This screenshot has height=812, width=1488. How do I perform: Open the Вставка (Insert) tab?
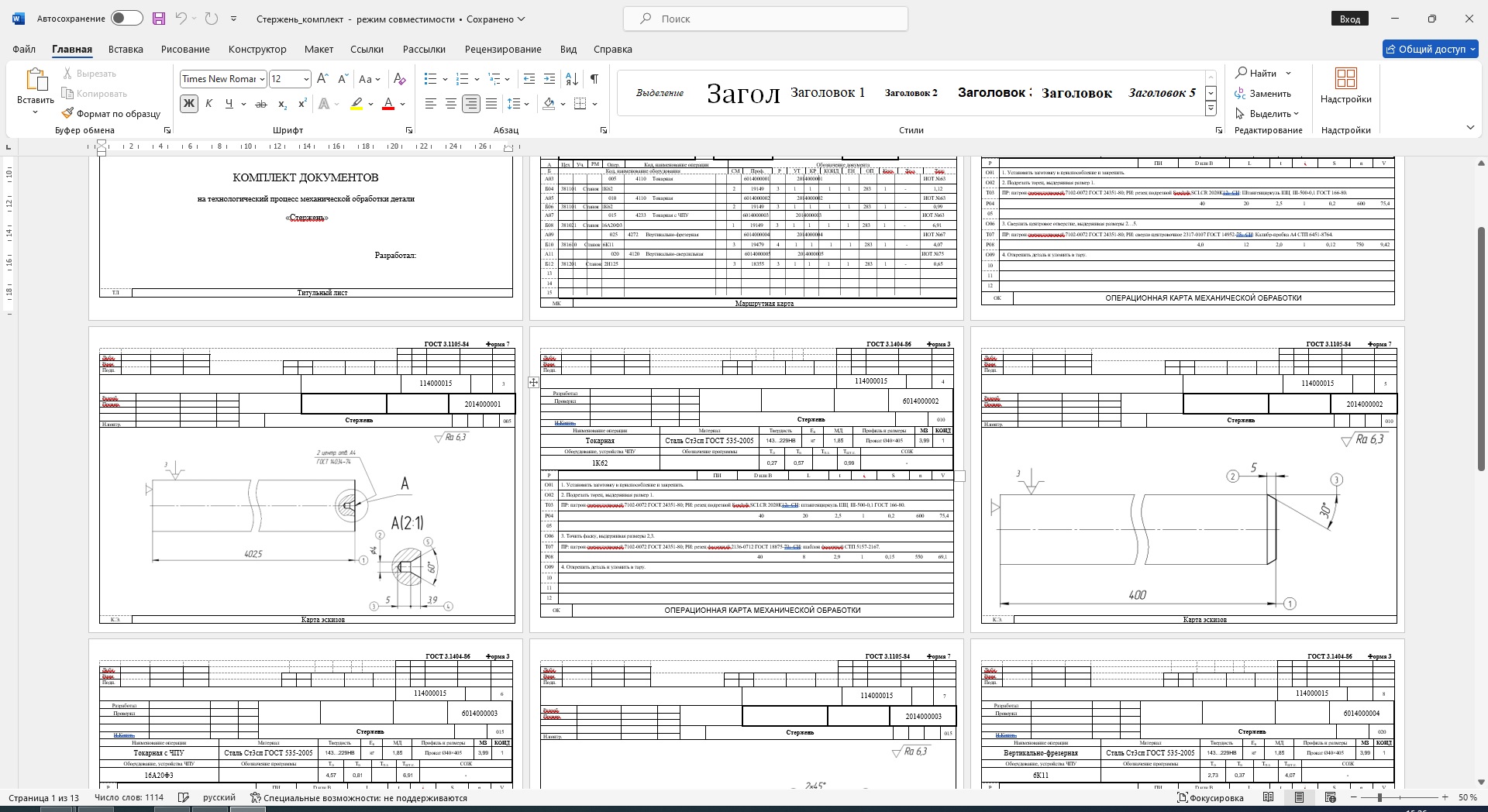(x=126, y=49)
